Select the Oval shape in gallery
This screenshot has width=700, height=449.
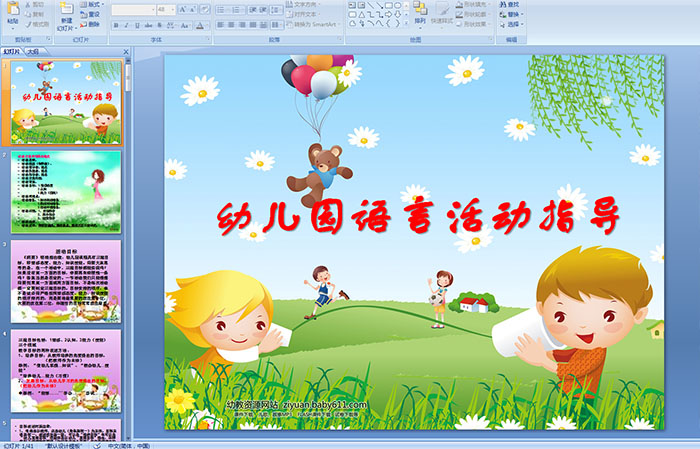397,5
